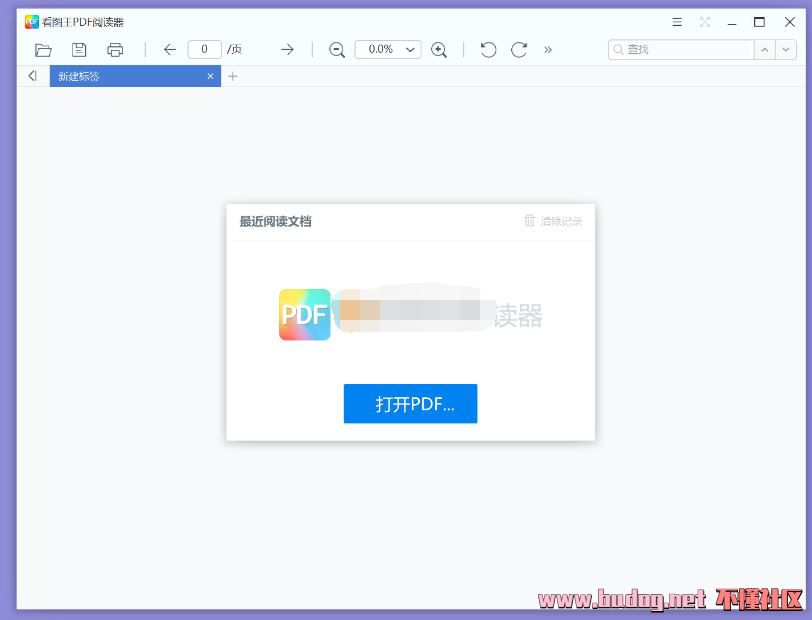Rotate page clockwise
Viewport: 812px width, 620px height.
(519, 50)
